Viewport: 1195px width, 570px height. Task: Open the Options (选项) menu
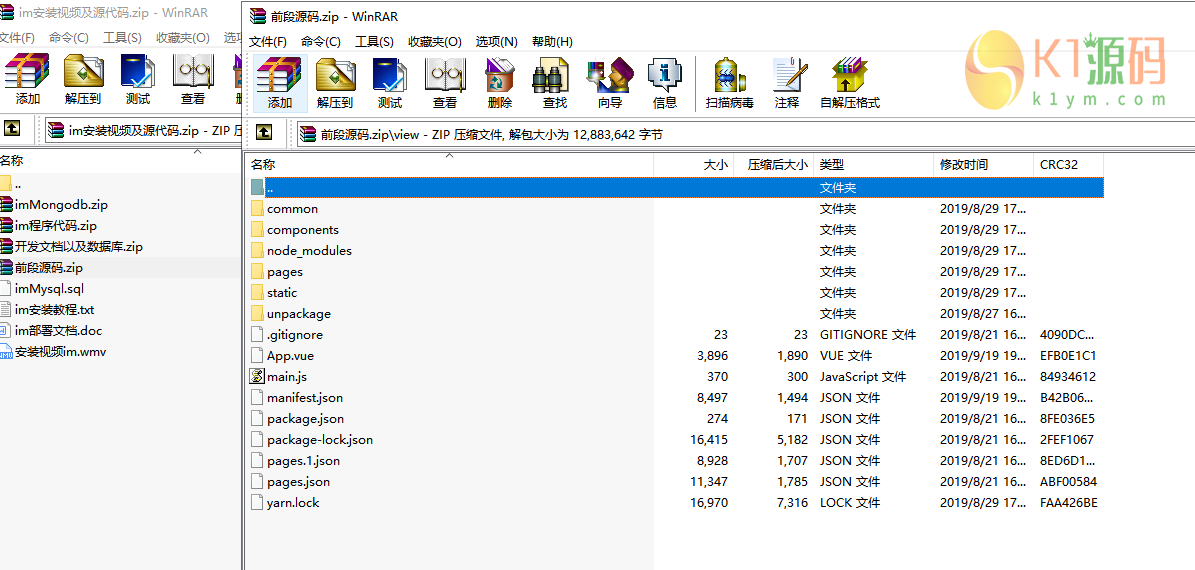tap(496, 42)
